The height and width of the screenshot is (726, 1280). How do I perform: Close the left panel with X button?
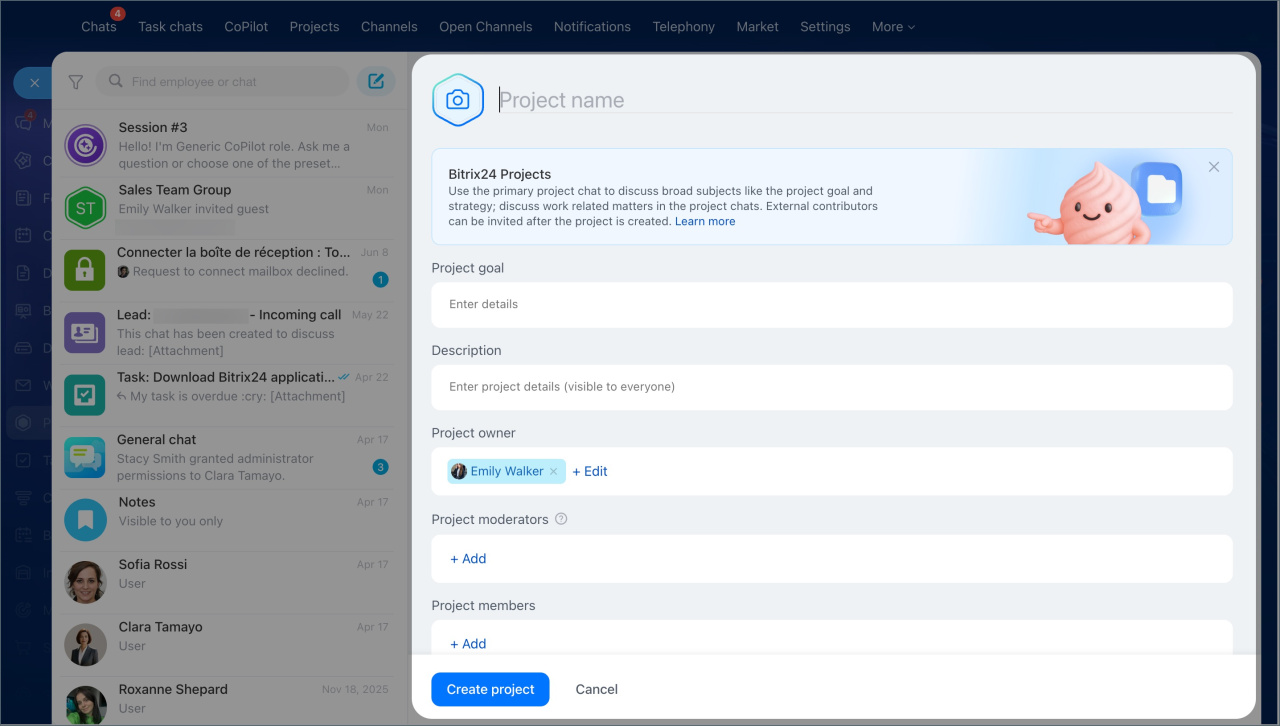point(33,83)
